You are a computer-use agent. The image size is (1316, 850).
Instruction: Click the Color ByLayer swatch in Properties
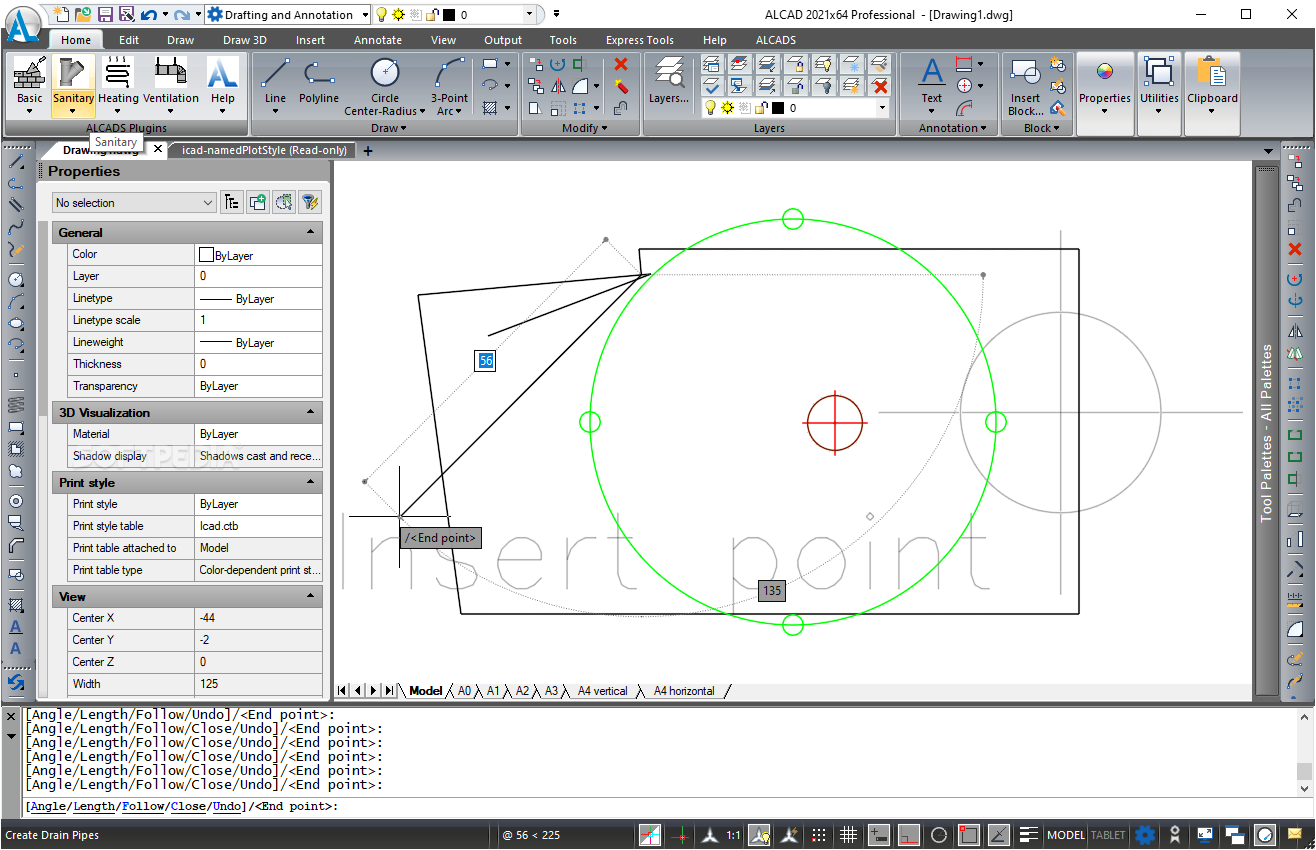coord(207,255)
